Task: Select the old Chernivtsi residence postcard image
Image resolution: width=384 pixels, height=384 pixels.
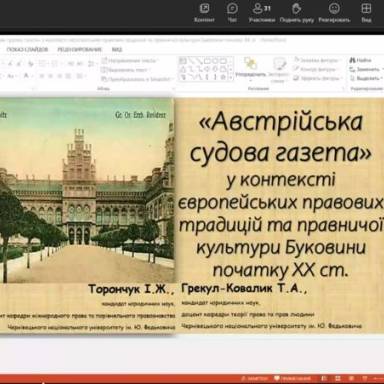Action: click(x=87, y=190)
